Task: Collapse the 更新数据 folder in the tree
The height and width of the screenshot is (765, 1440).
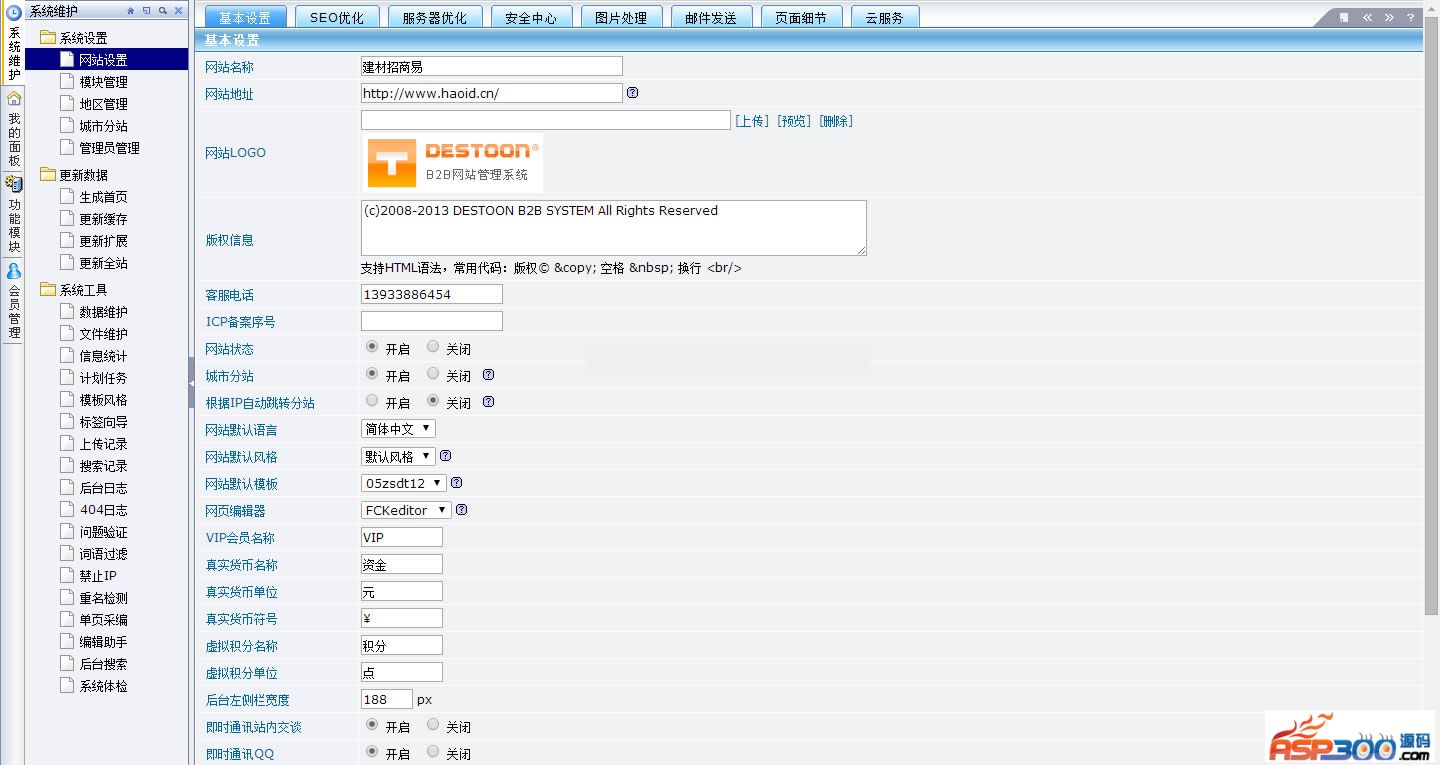Action: point(47,174)
